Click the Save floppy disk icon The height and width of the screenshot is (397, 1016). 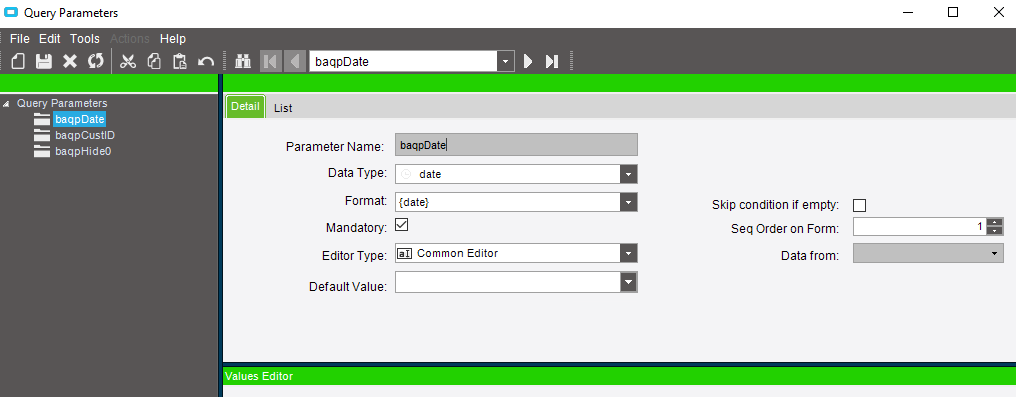click(43, 62)
